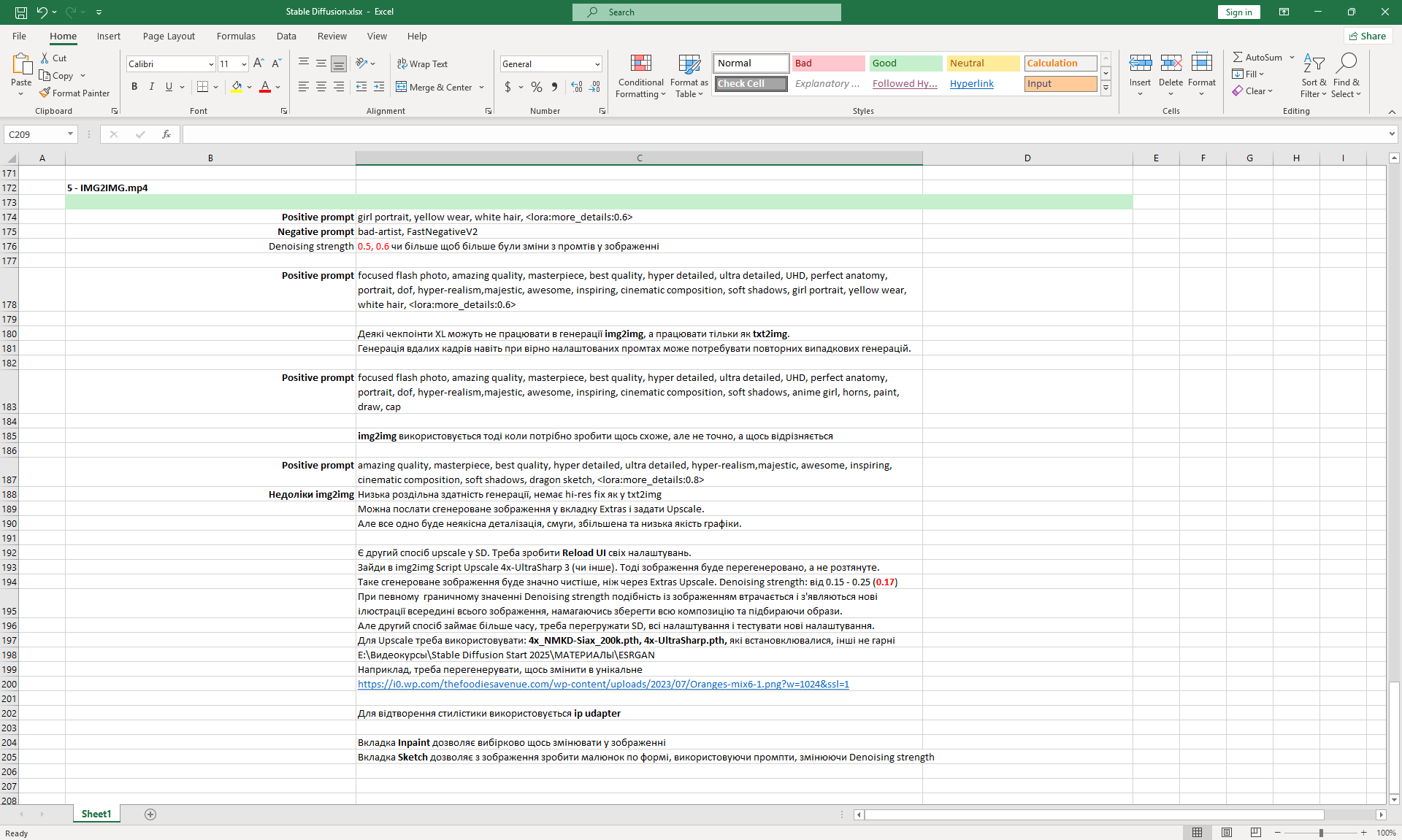Image resolution: width=1402 pixels, height=840 pixels.
Task: Open the Name Box dropdown arrow
Action: coord(70,134)
